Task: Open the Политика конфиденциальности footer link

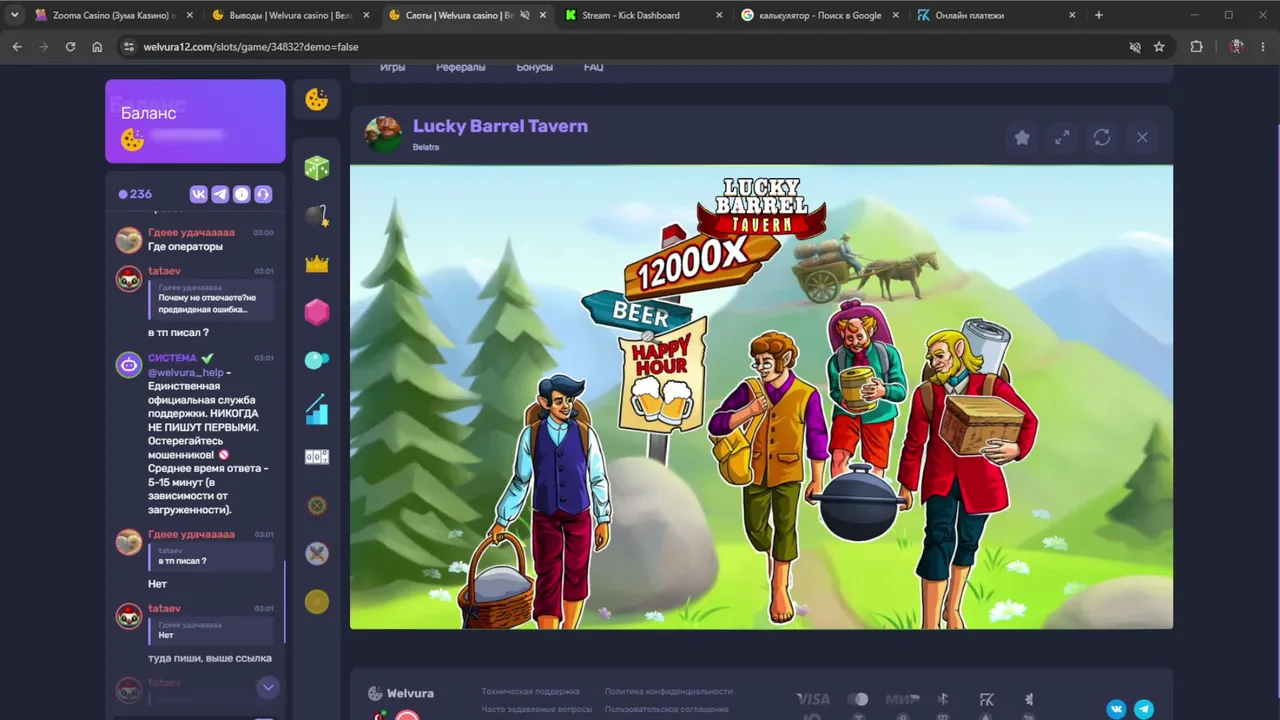Action: [x=668, y=691]
